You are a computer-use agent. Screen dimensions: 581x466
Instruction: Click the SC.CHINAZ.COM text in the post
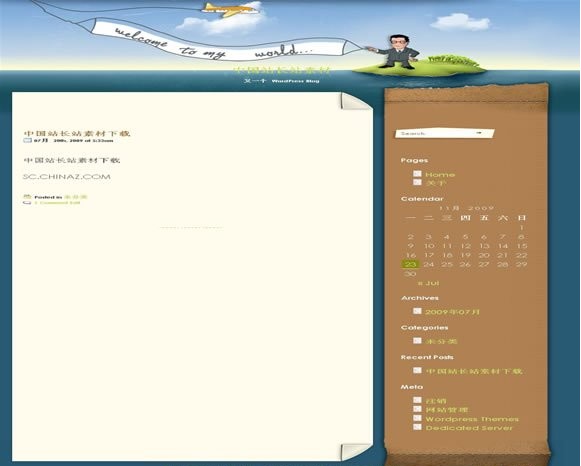point(67,177)
